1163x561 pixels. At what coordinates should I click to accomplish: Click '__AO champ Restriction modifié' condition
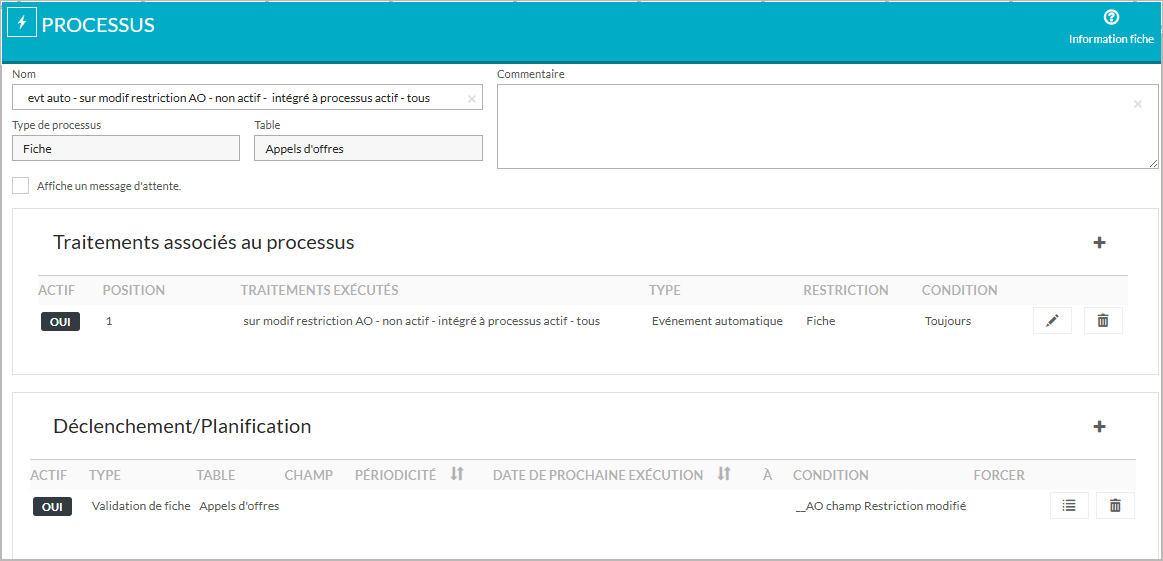tap(881, 505)
